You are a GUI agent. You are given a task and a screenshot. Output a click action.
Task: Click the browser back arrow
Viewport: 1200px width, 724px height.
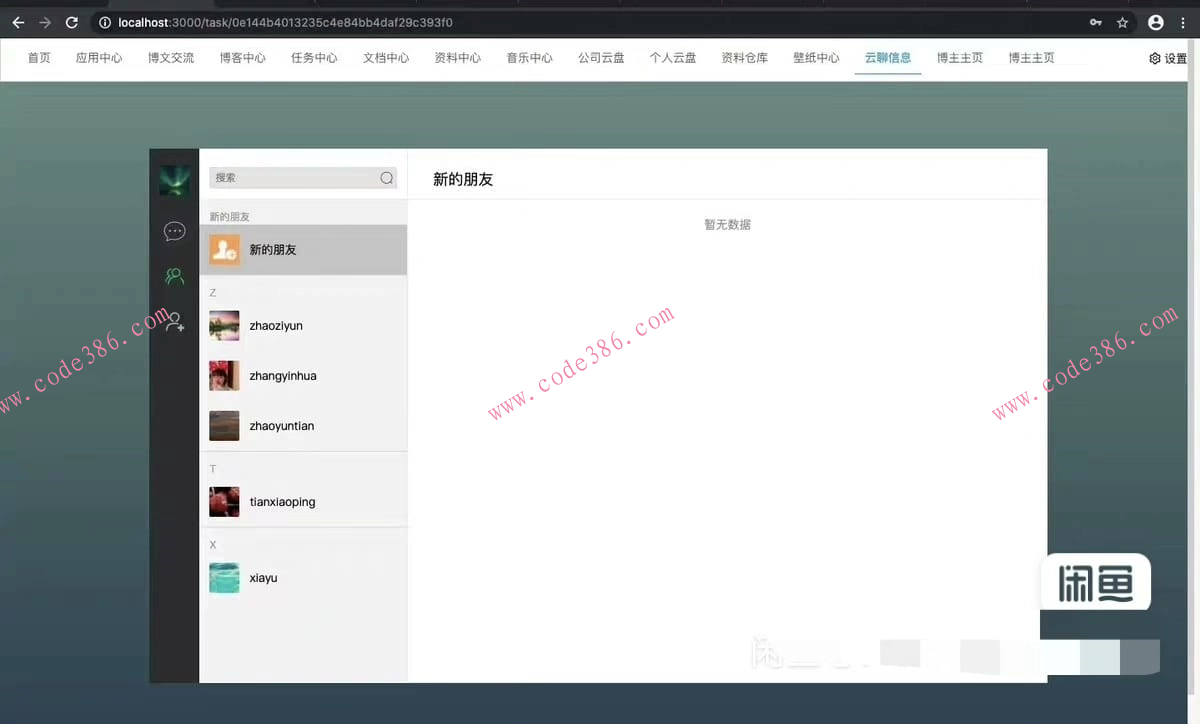point(18,22)
